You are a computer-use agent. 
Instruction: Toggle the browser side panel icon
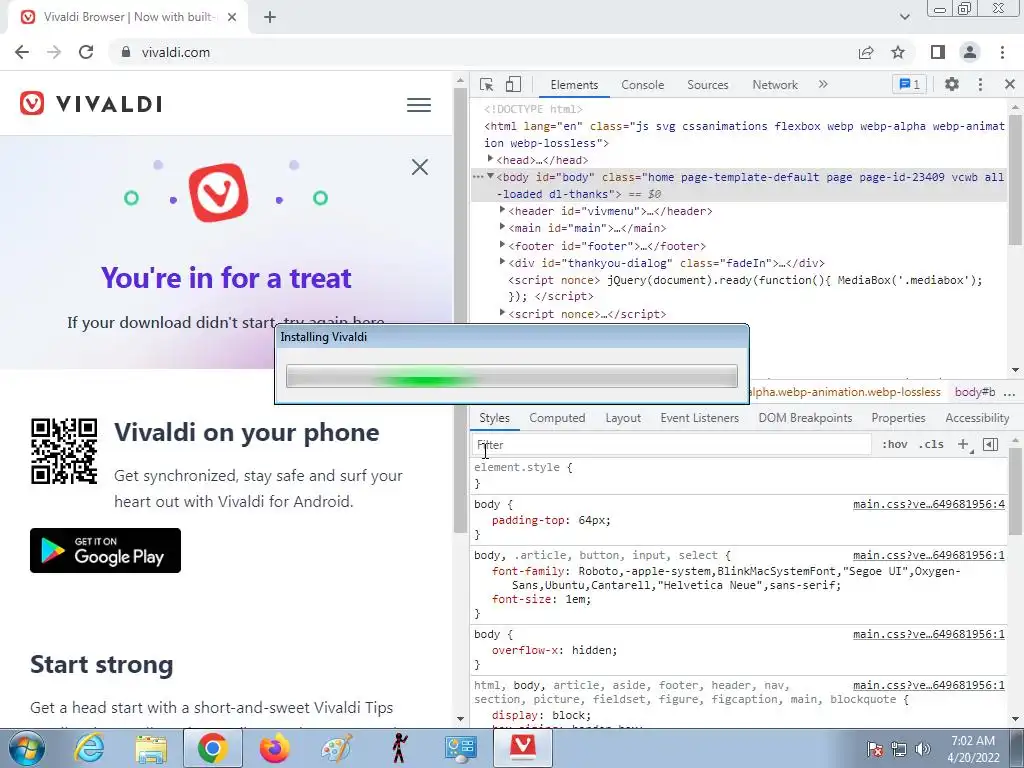[x=937, y=52]
